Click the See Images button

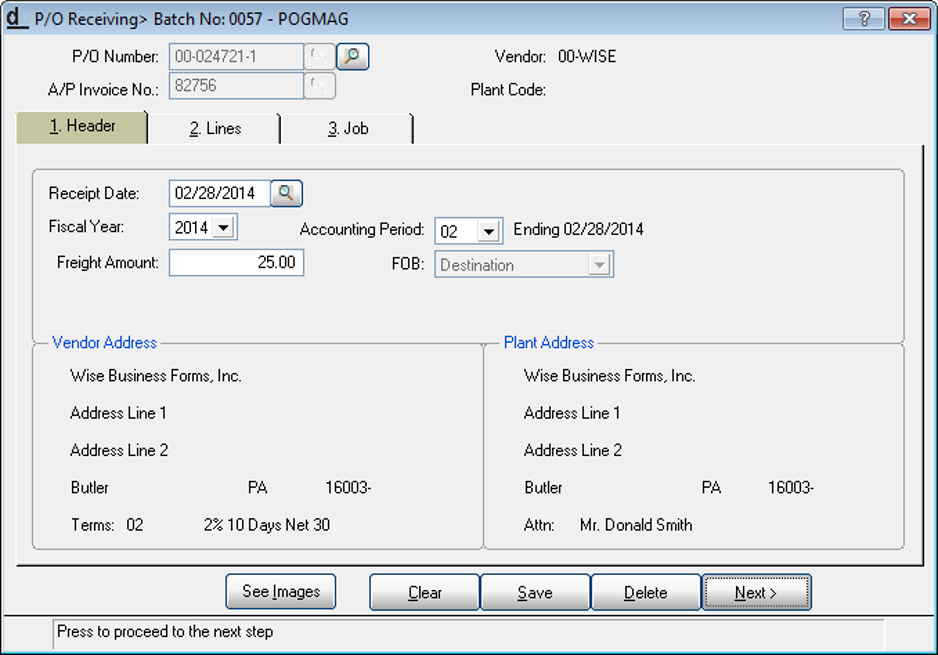click(x=281, y=592)
